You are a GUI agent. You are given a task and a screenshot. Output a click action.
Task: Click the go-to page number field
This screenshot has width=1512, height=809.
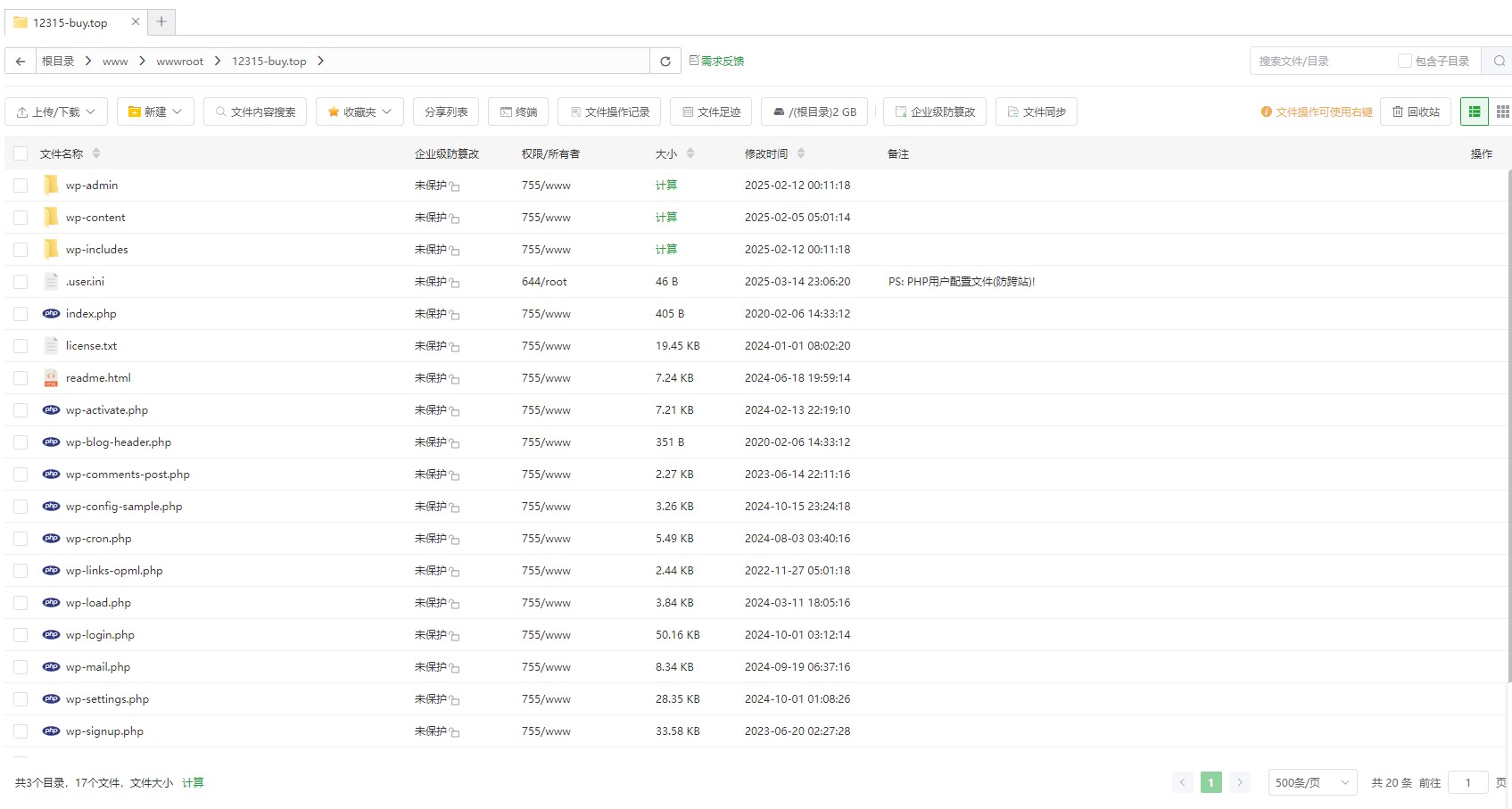pyautogui.click(x=1467, y=782)
